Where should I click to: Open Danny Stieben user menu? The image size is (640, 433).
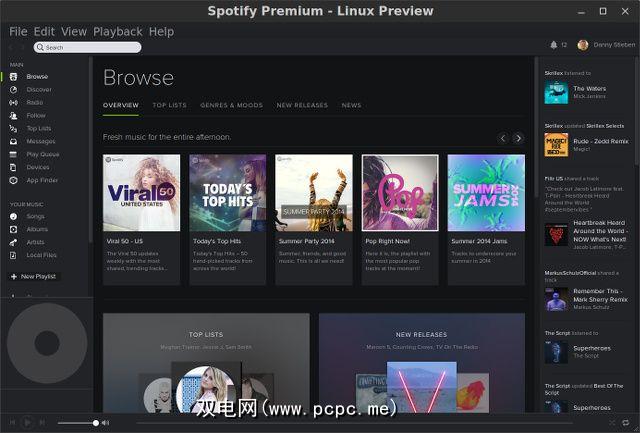pos(614,45)
